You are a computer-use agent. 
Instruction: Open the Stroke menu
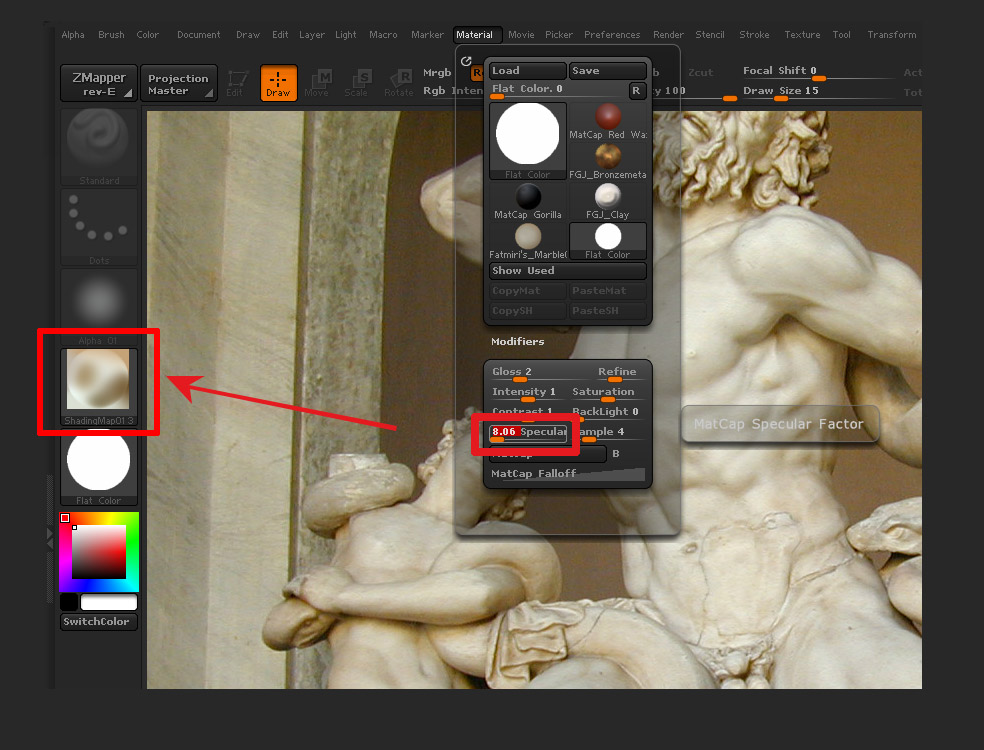coord(754,35)
